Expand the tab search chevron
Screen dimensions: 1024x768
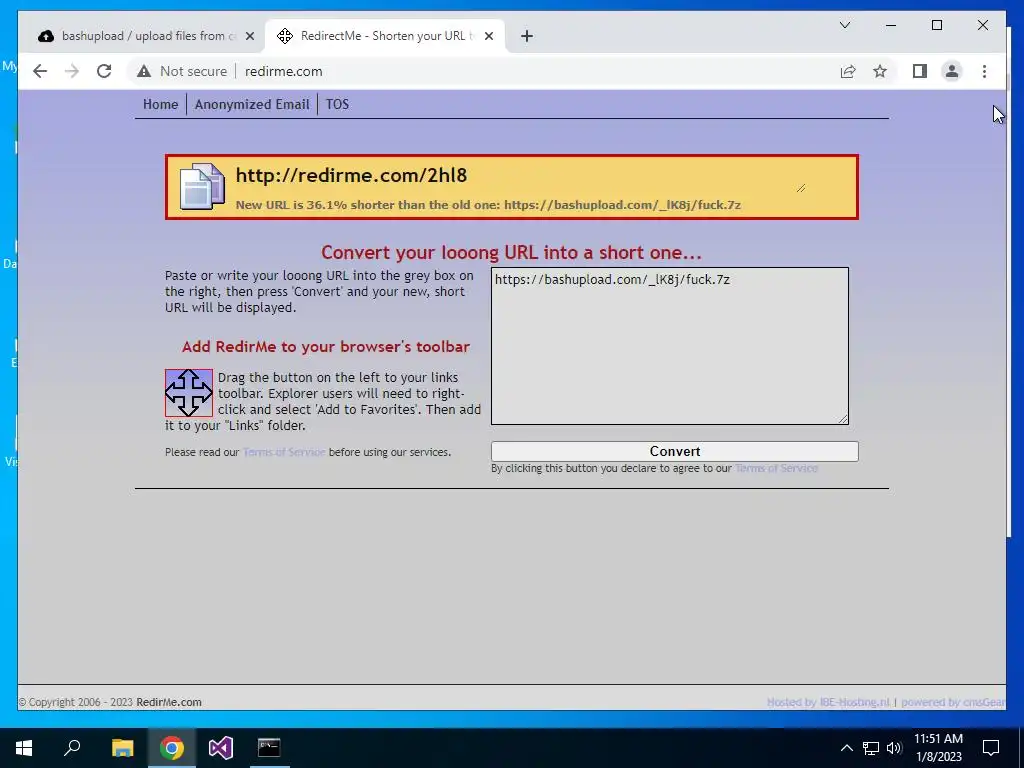coord(844,25)
